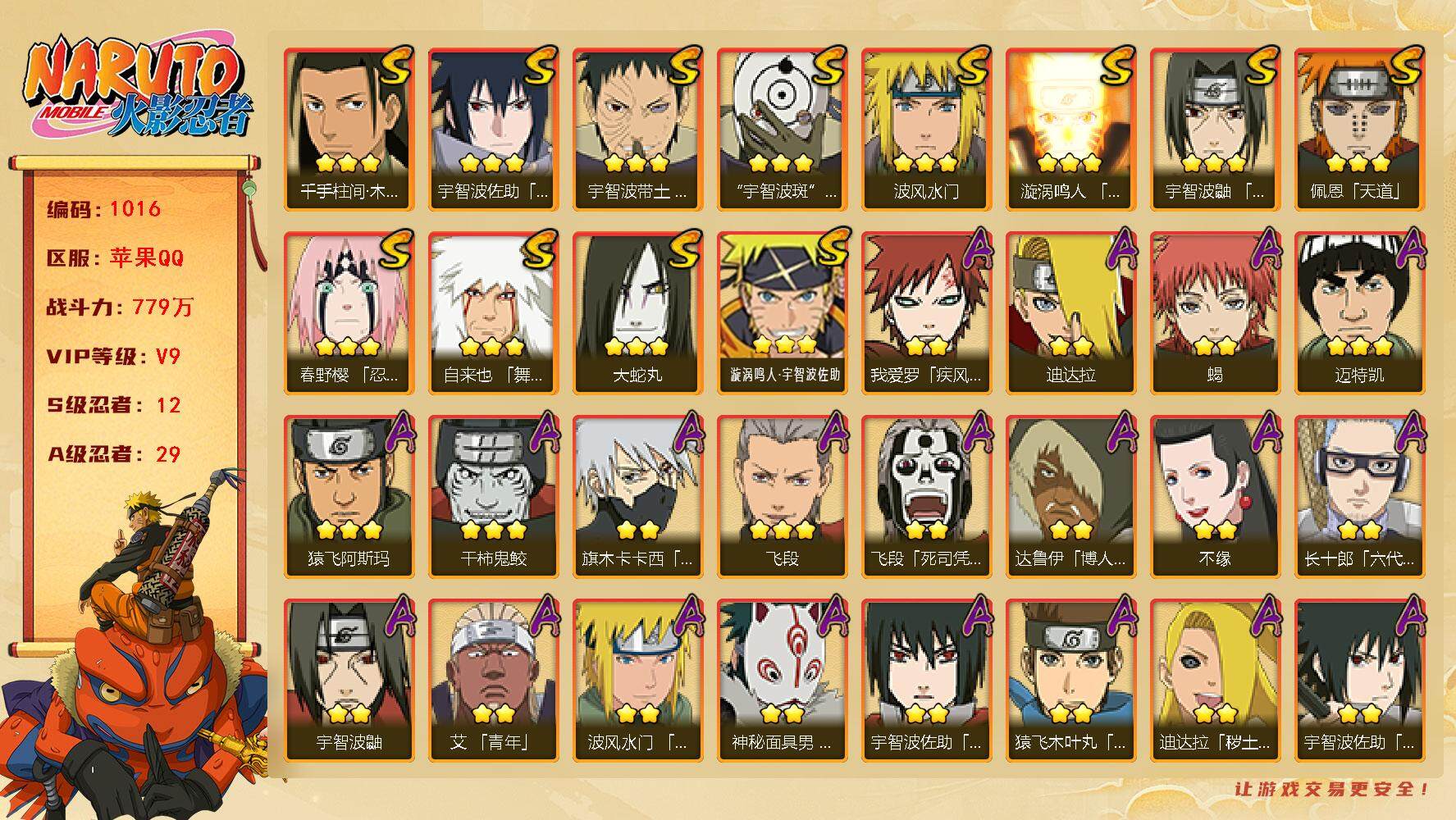1456x820 pixels.
Task: Click the 编码: 1016 label on scroll
Action: pyautogui.click(x=104, y=209)
